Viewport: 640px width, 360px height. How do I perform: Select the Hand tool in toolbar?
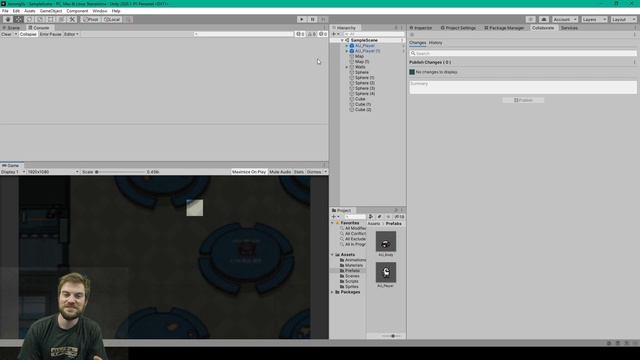click(x=8, y=19)
